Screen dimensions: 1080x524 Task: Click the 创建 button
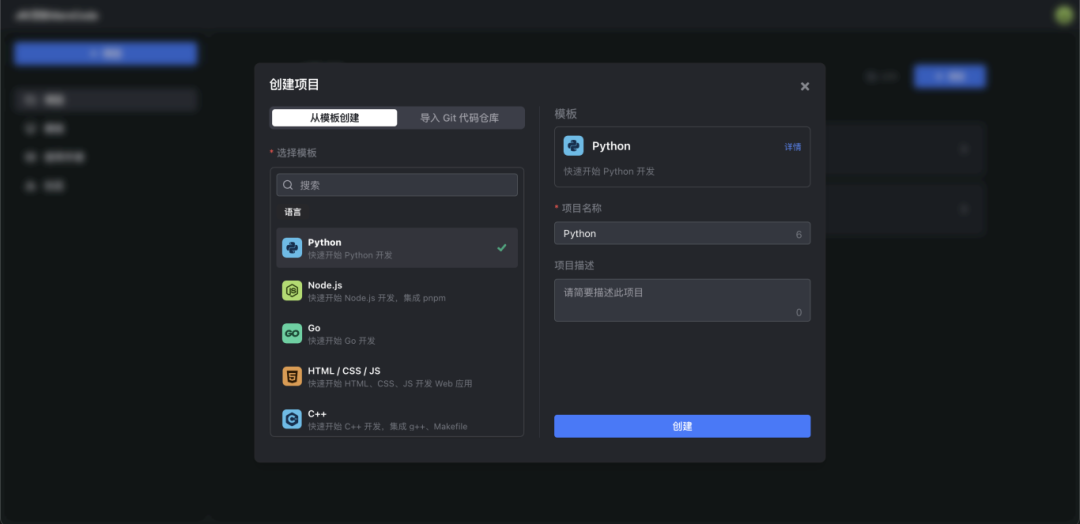click(682, 426)
